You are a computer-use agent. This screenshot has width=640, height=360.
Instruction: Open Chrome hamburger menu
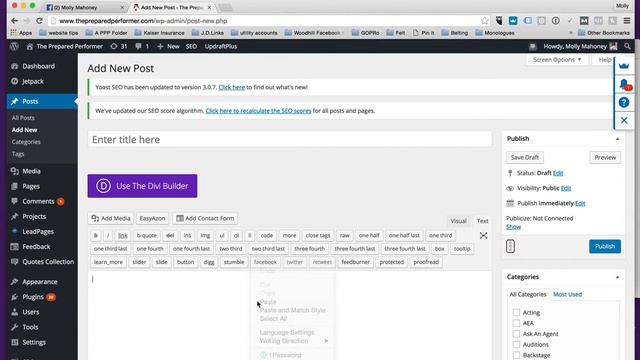click(627, 21)
